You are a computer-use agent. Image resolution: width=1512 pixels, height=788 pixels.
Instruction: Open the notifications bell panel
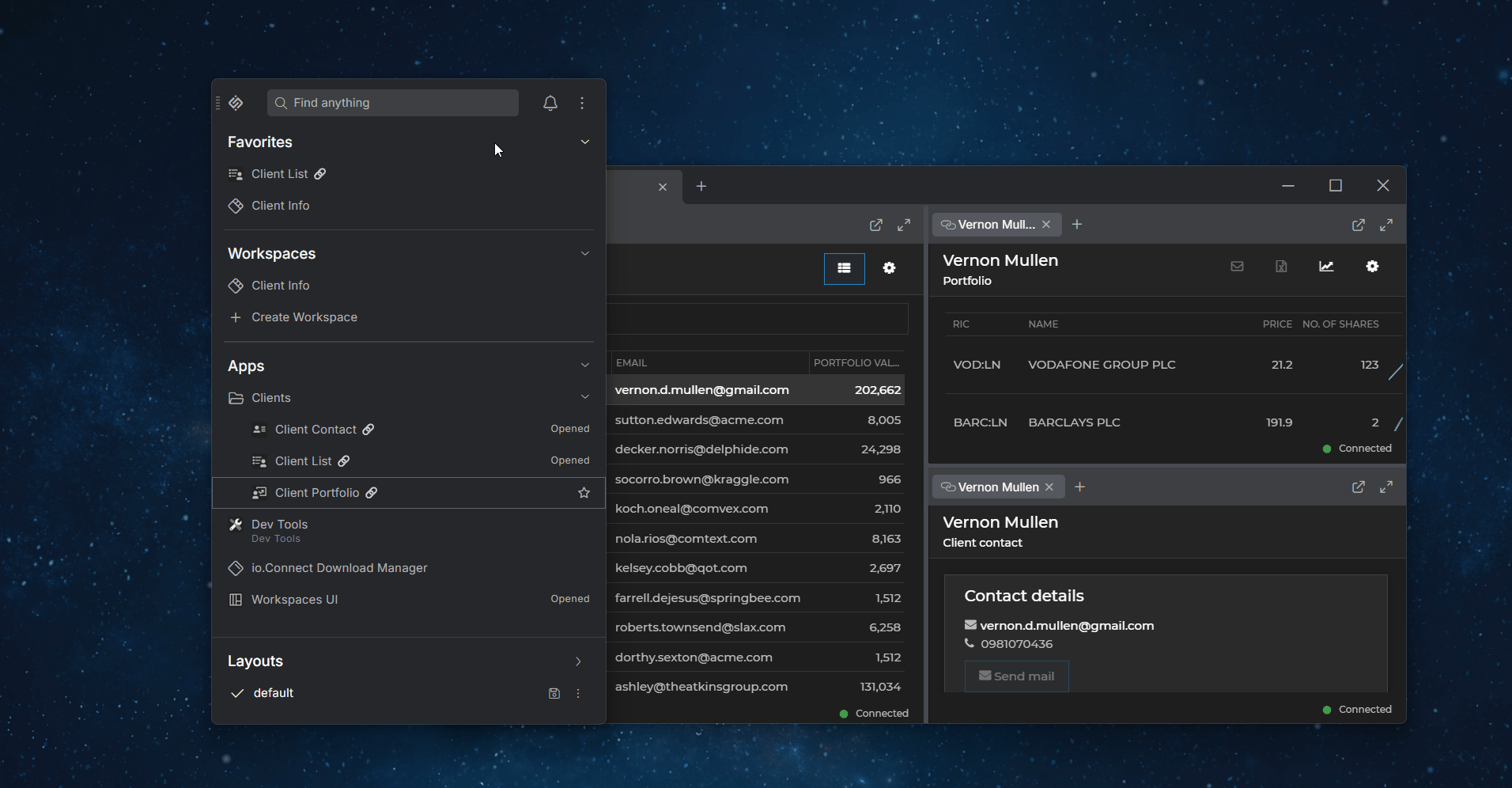pos(550,103)
